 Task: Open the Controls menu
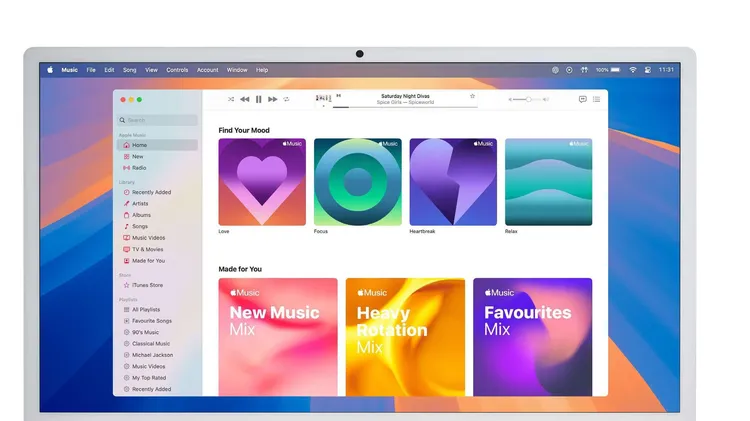(x=177, y=70)
